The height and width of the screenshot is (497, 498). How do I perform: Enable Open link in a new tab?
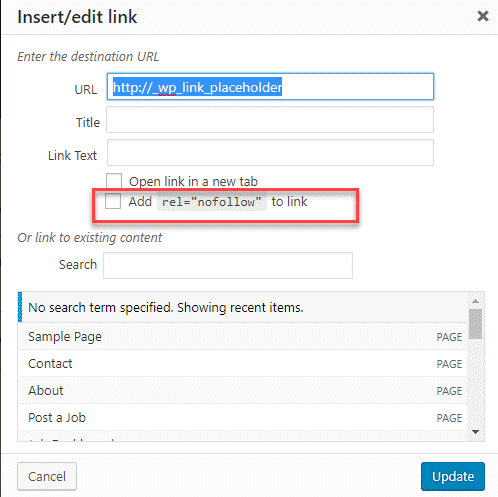point(114,181)
